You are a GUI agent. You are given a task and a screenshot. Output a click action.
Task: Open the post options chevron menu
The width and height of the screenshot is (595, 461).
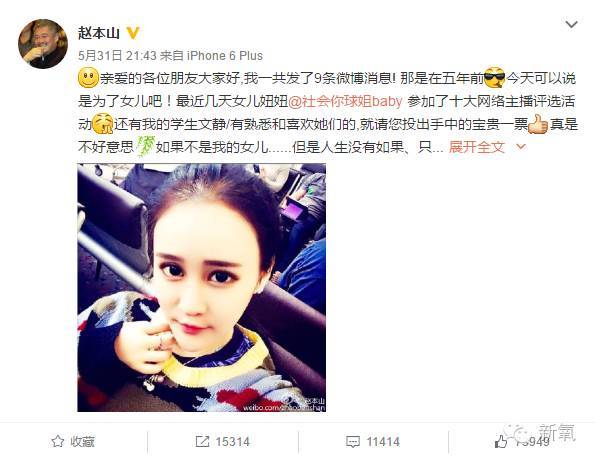click(x=571, y=25)
